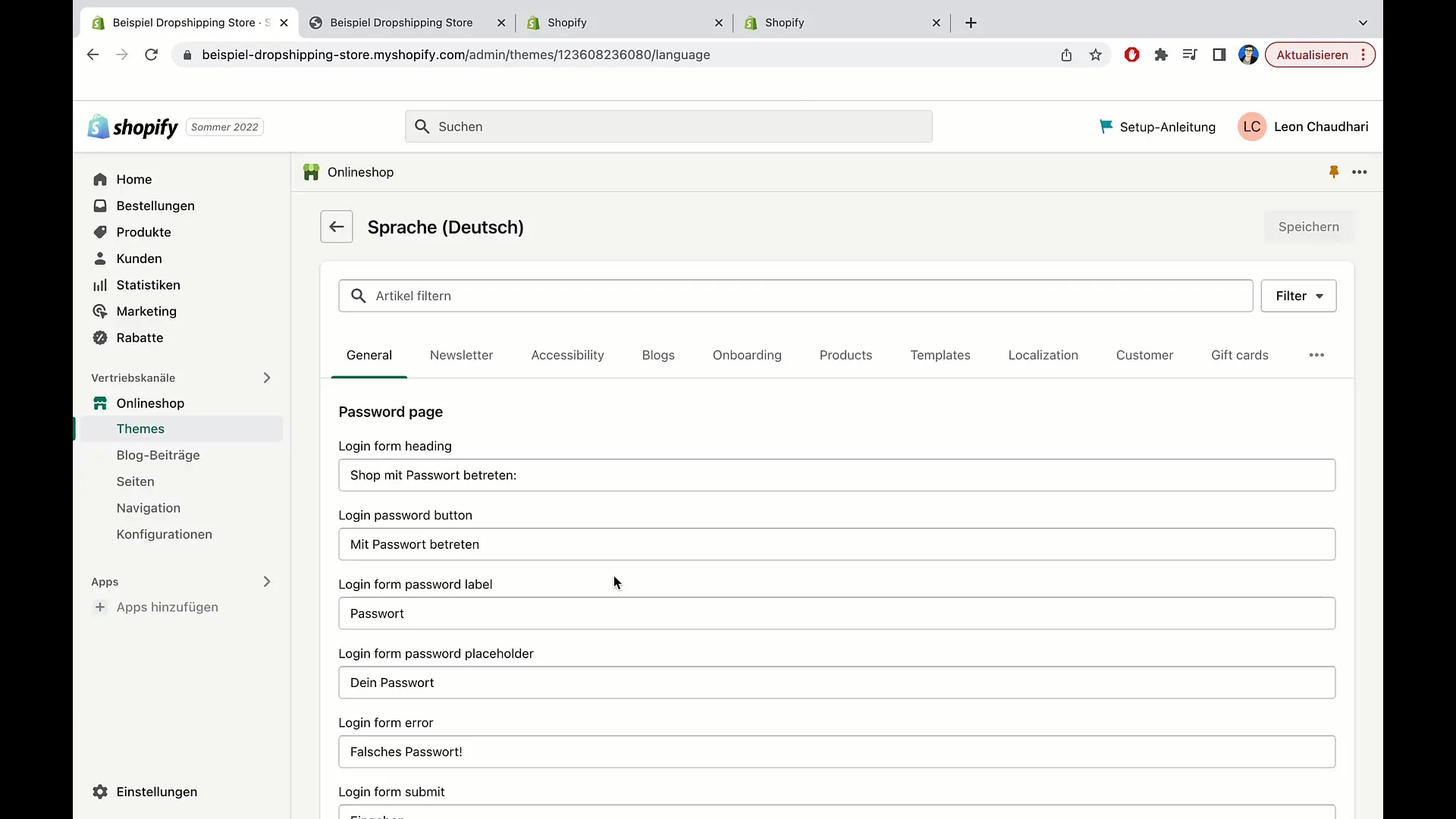This screenshot has width=1456, height=819.
Task: Show more language tabs via ellipsis
Action: (1316, 355)
